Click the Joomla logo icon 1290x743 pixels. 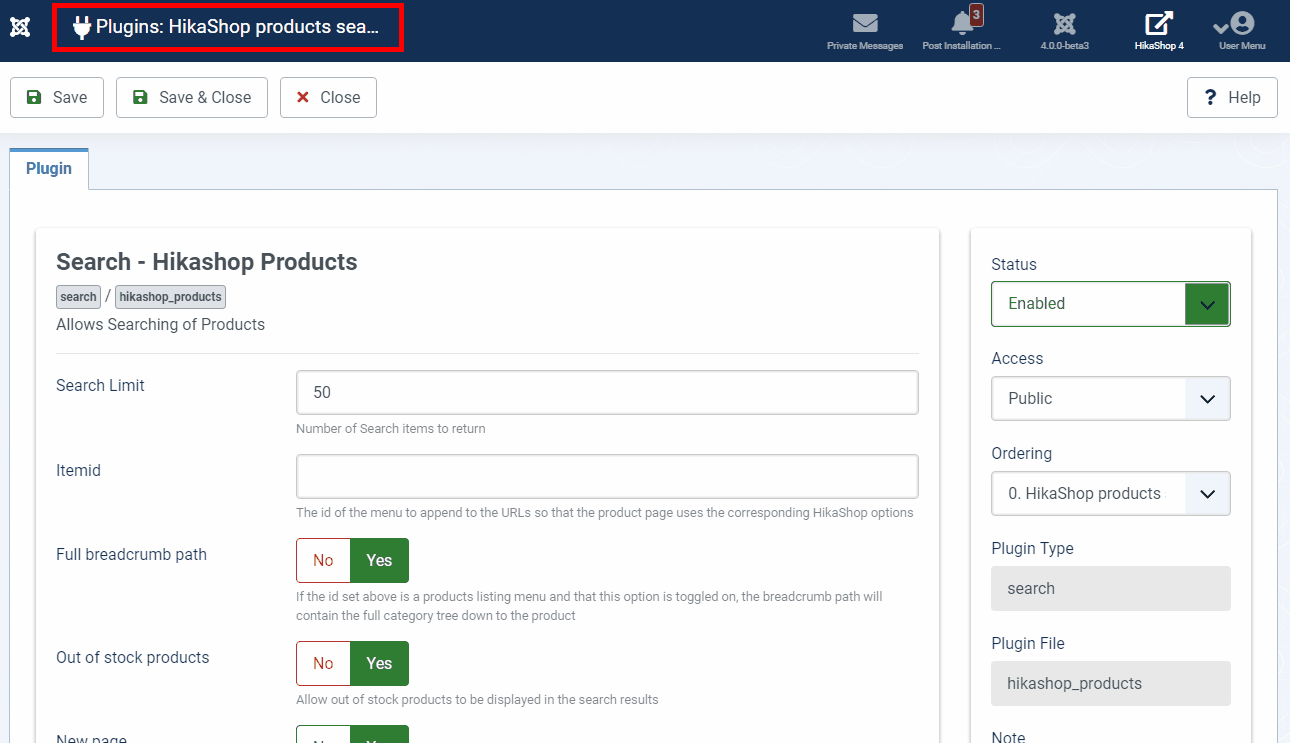pyautogui.click(x=19, y=27)
